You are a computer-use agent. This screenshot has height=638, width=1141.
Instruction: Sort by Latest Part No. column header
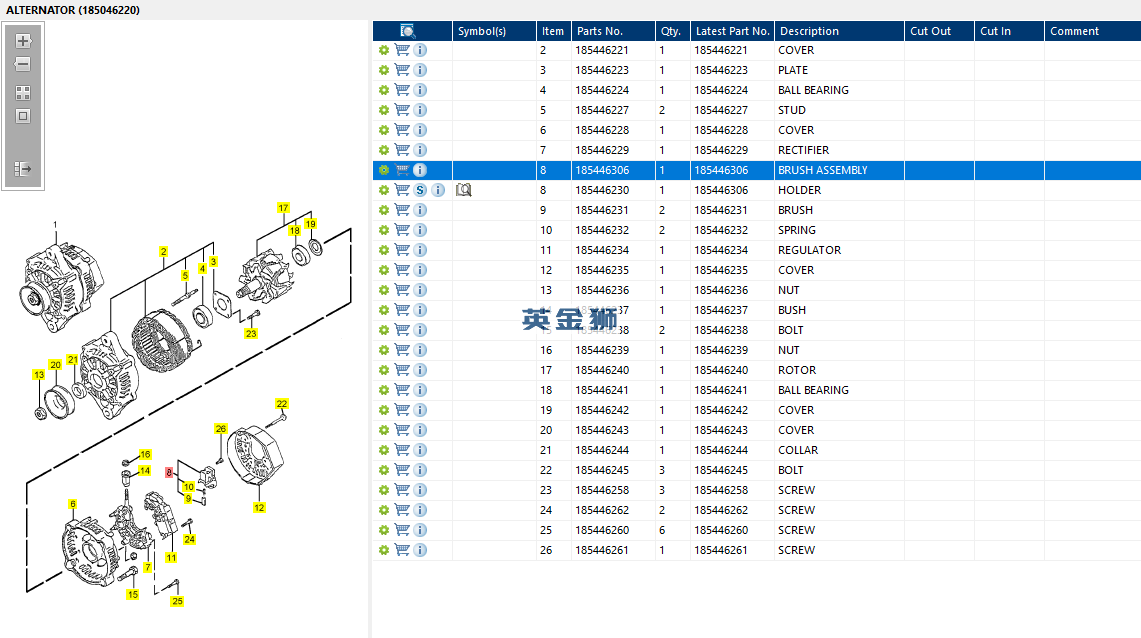(732, 31)
